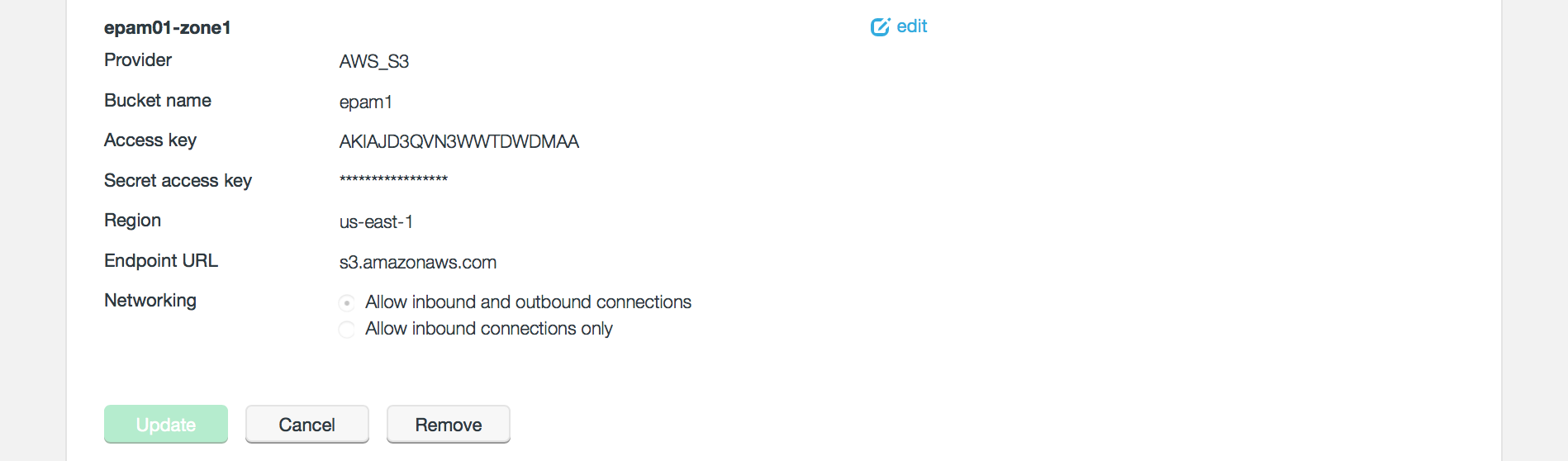
Task: Click the Networking field label
Action: [x=150, y=301]
